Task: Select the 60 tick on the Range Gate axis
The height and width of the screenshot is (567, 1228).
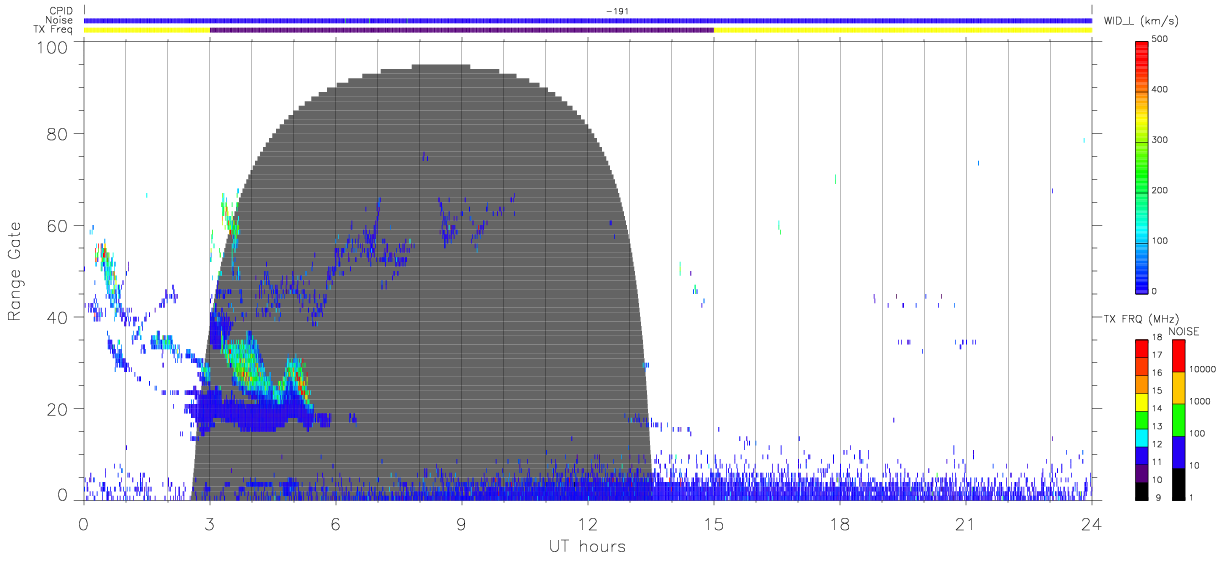Action: [57, 226]
